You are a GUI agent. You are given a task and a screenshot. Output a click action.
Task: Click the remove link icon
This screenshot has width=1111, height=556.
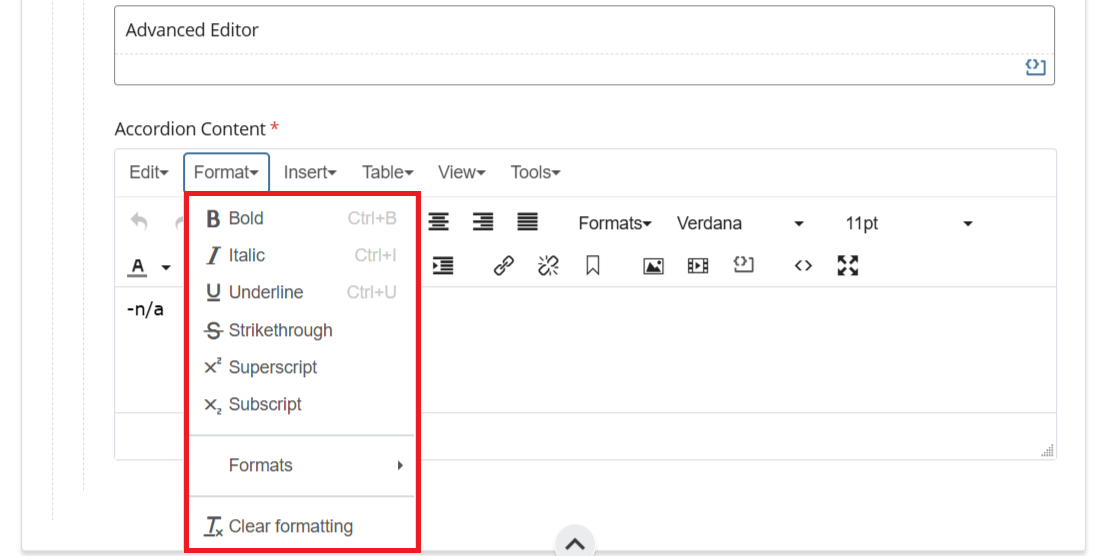548,266
